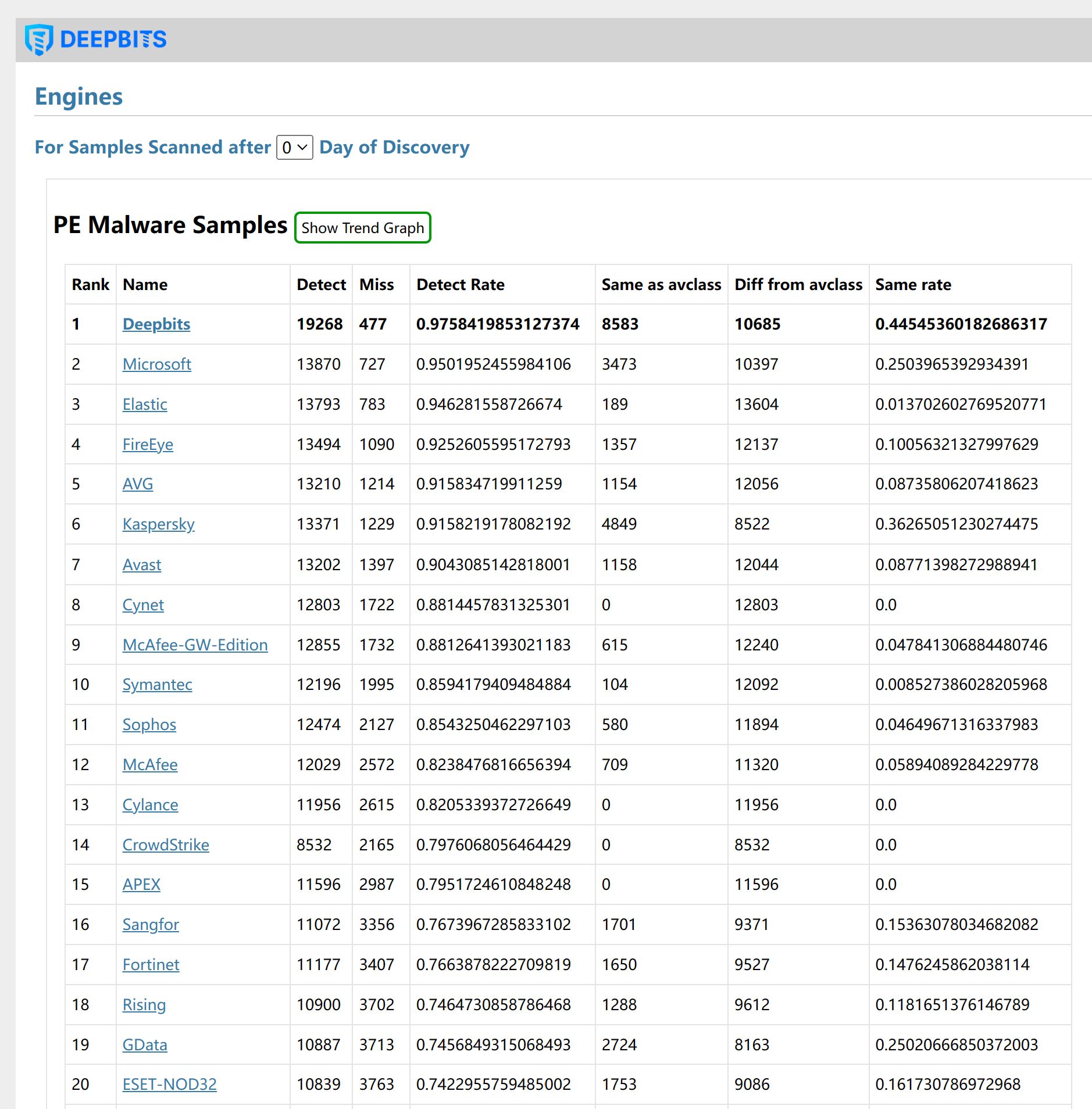1092x1109 pixels.
Task: Select Deepbits detect rate 0.9758419853127374
Action: coord(498,324)
